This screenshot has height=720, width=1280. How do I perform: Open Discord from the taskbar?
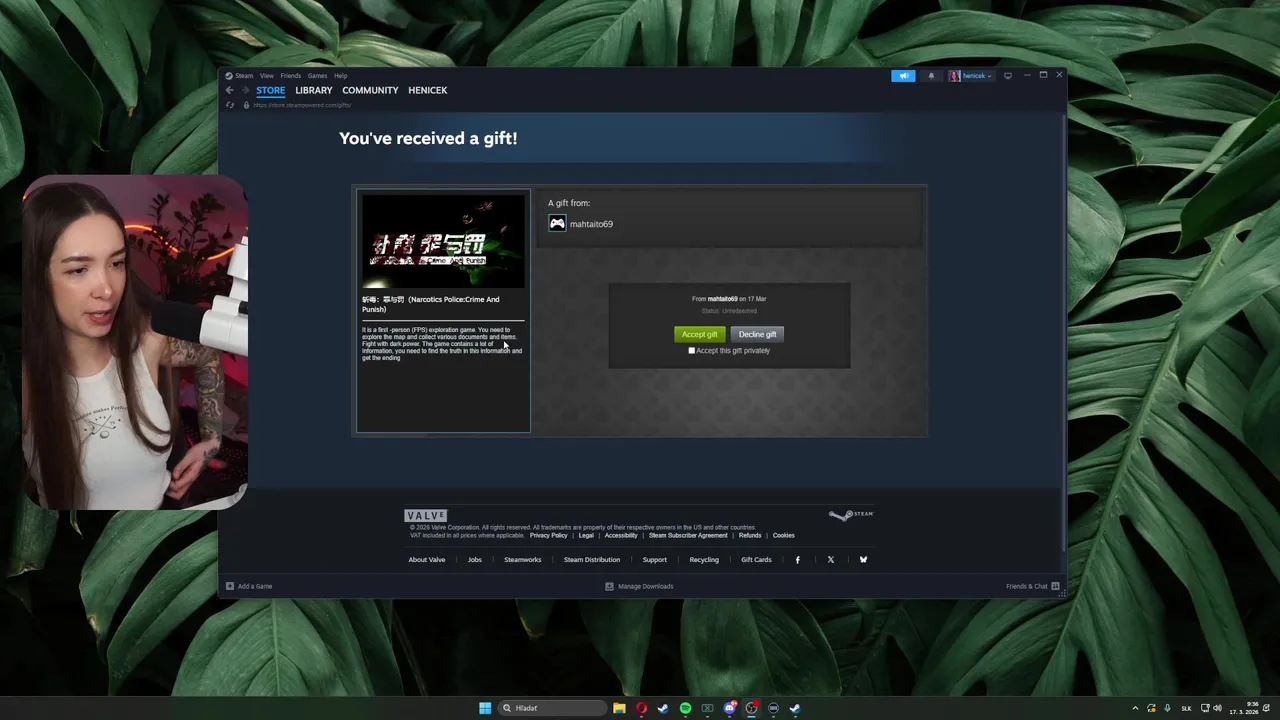tap(730, 708)
